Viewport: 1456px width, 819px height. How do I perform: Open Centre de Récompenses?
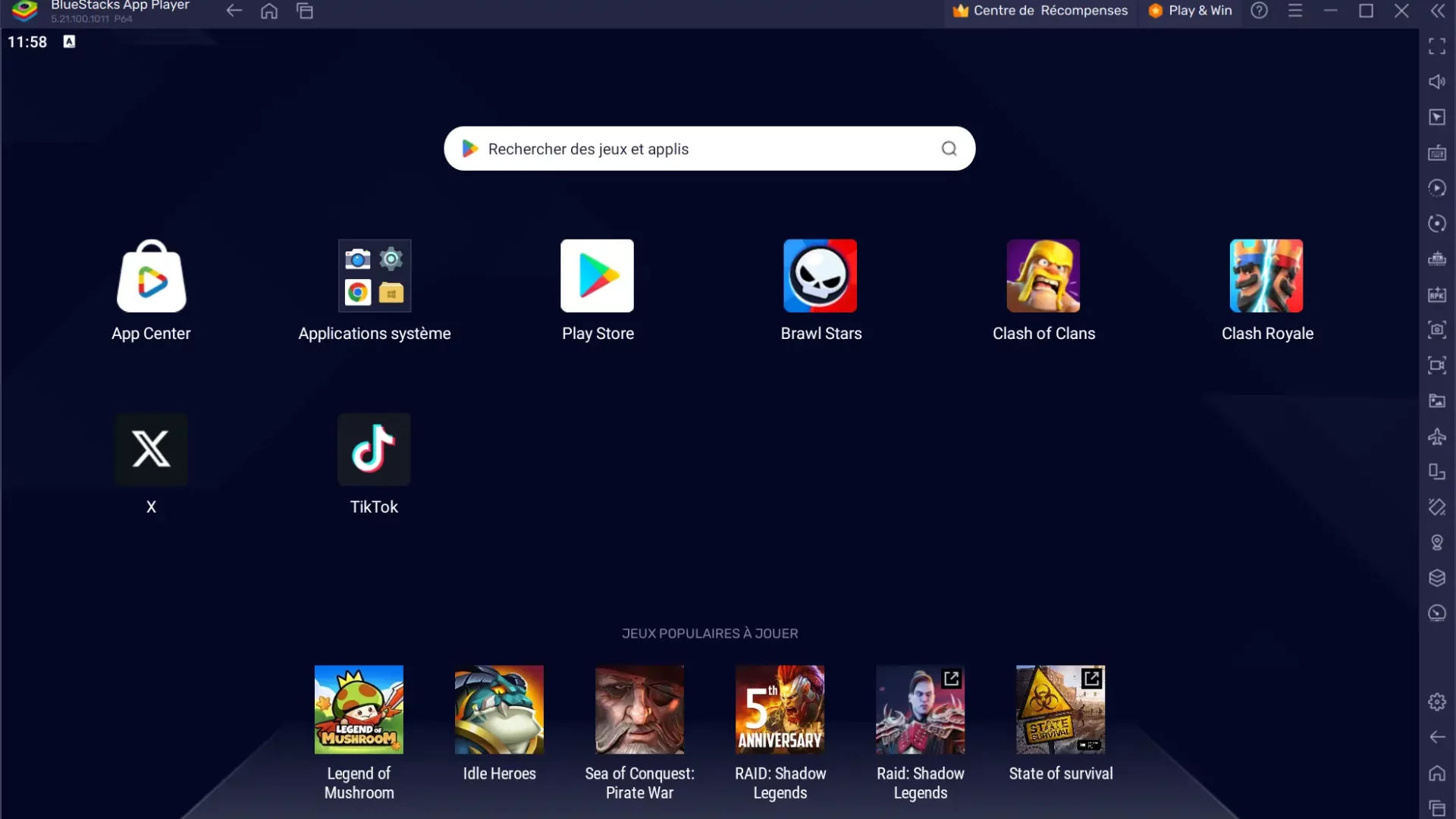(x=1040, y=11)
